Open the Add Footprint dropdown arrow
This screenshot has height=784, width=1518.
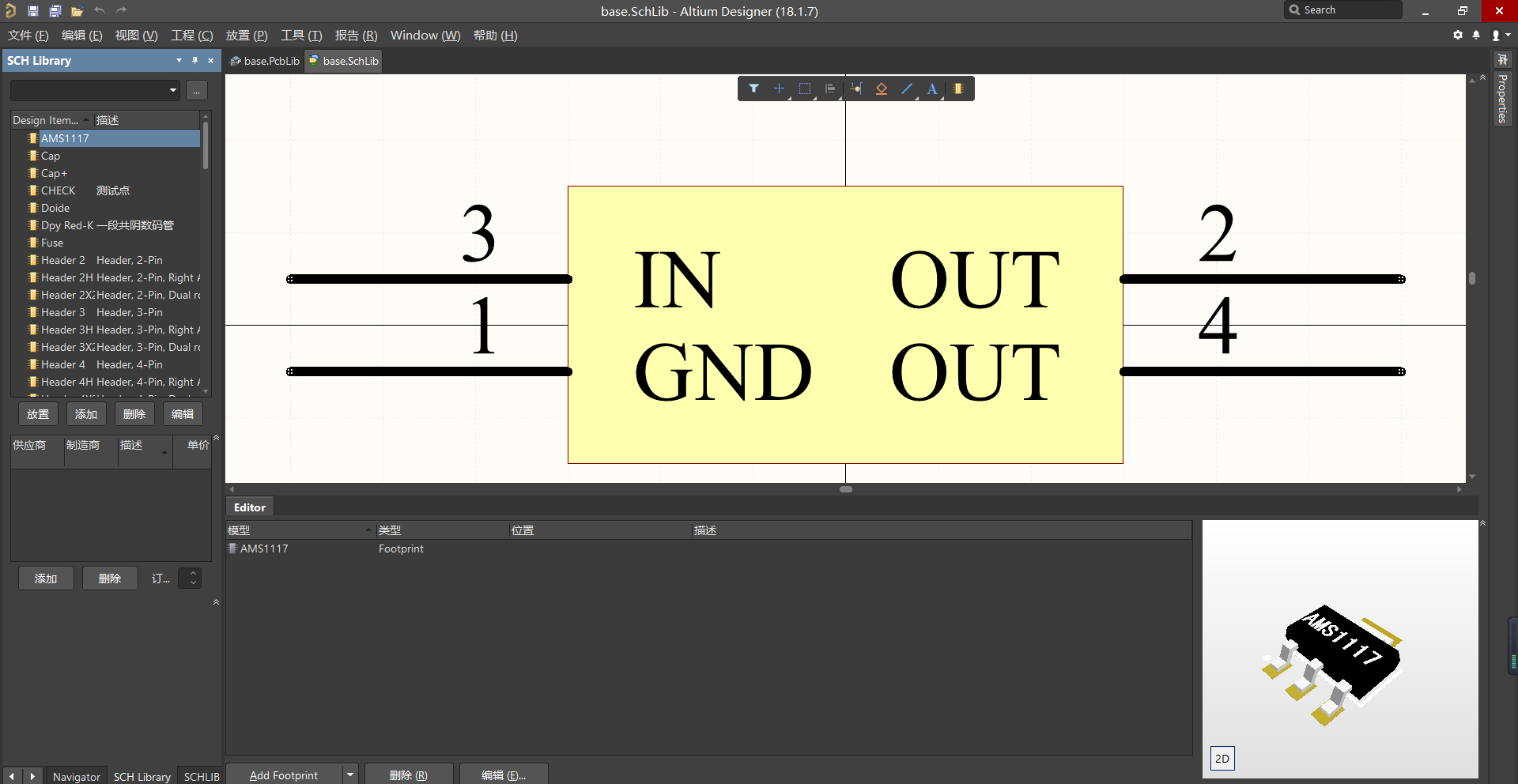point(350,775)
